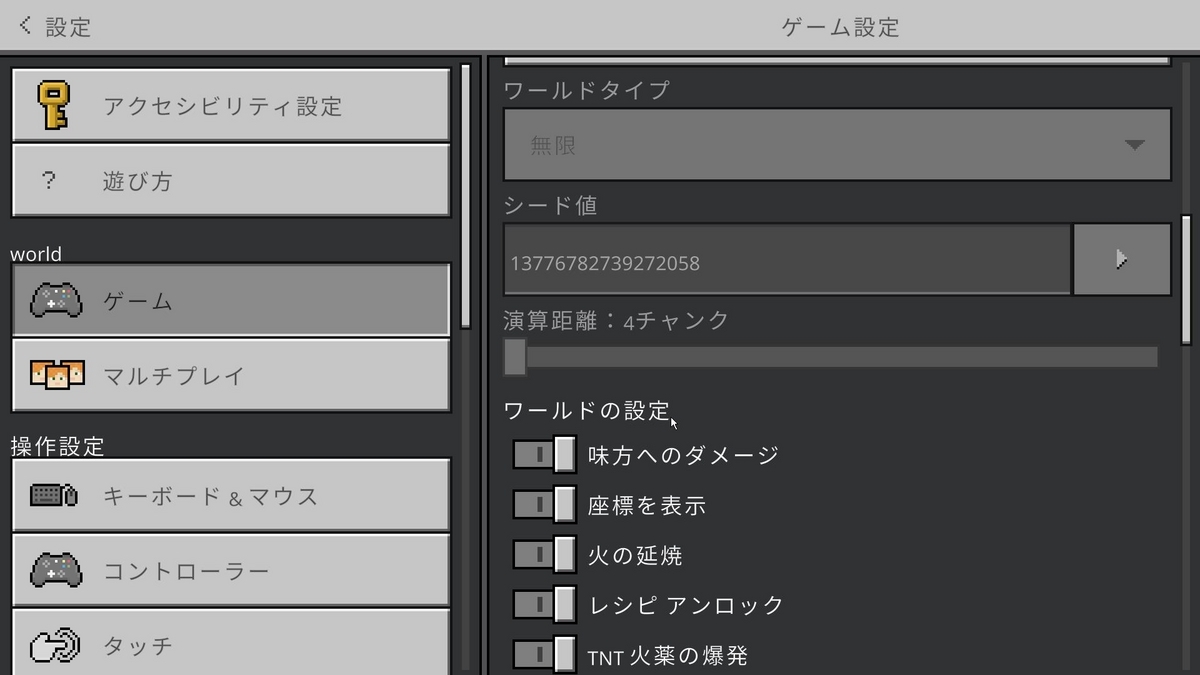This screenshot has width=1200, height=675.
Task: Select the ゲーム settings tab
Action: 231,300
